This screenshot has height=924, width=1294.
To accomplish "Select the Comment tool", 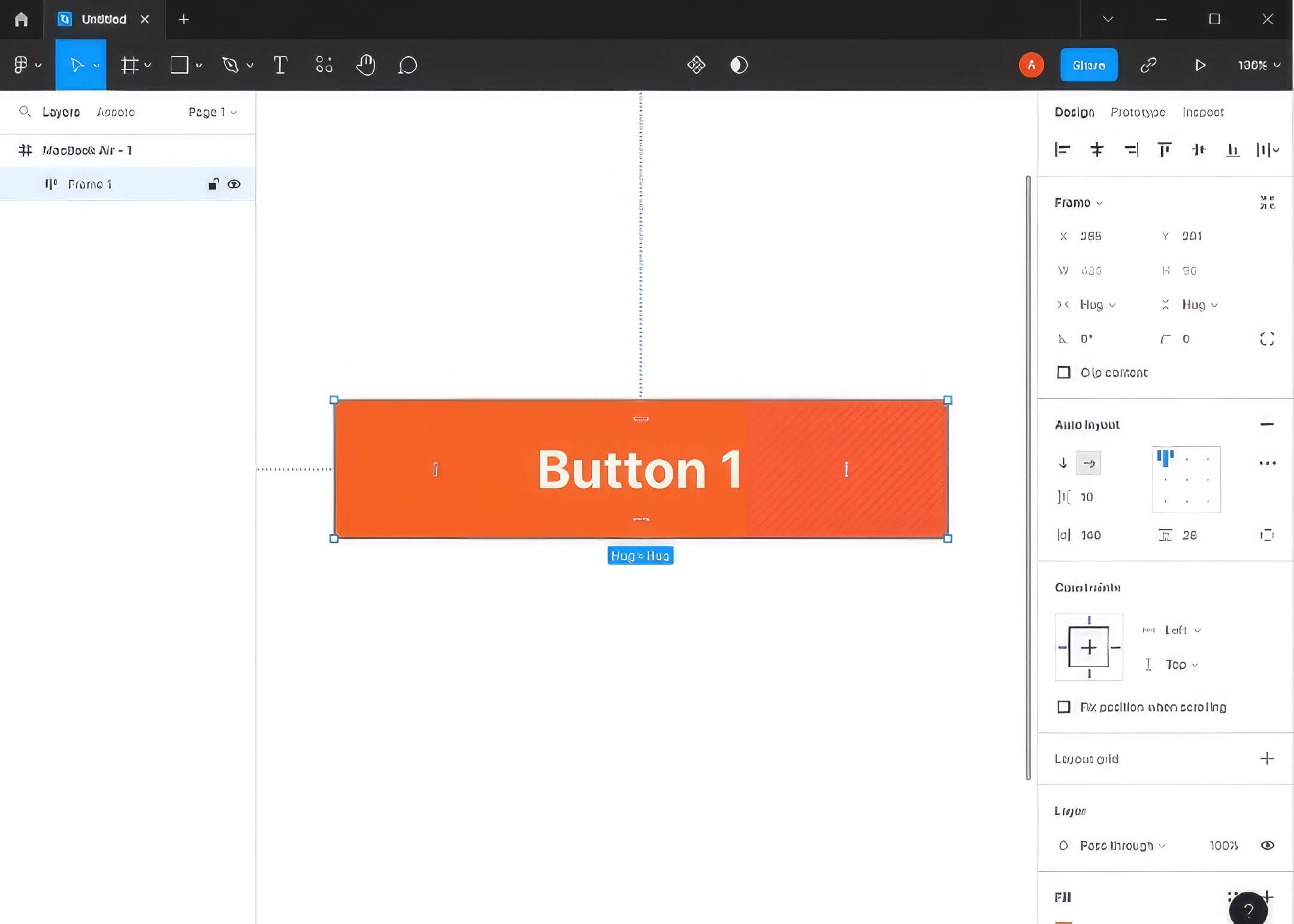I will (x=407, y=65).
